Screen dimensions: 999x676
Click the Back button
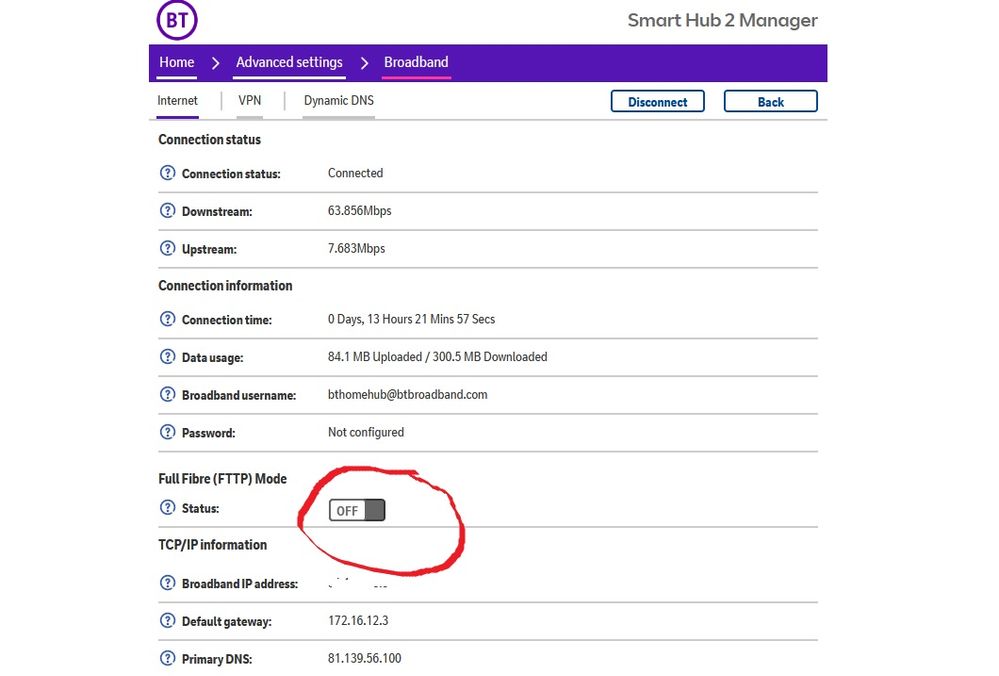click(x=770, y=102)
